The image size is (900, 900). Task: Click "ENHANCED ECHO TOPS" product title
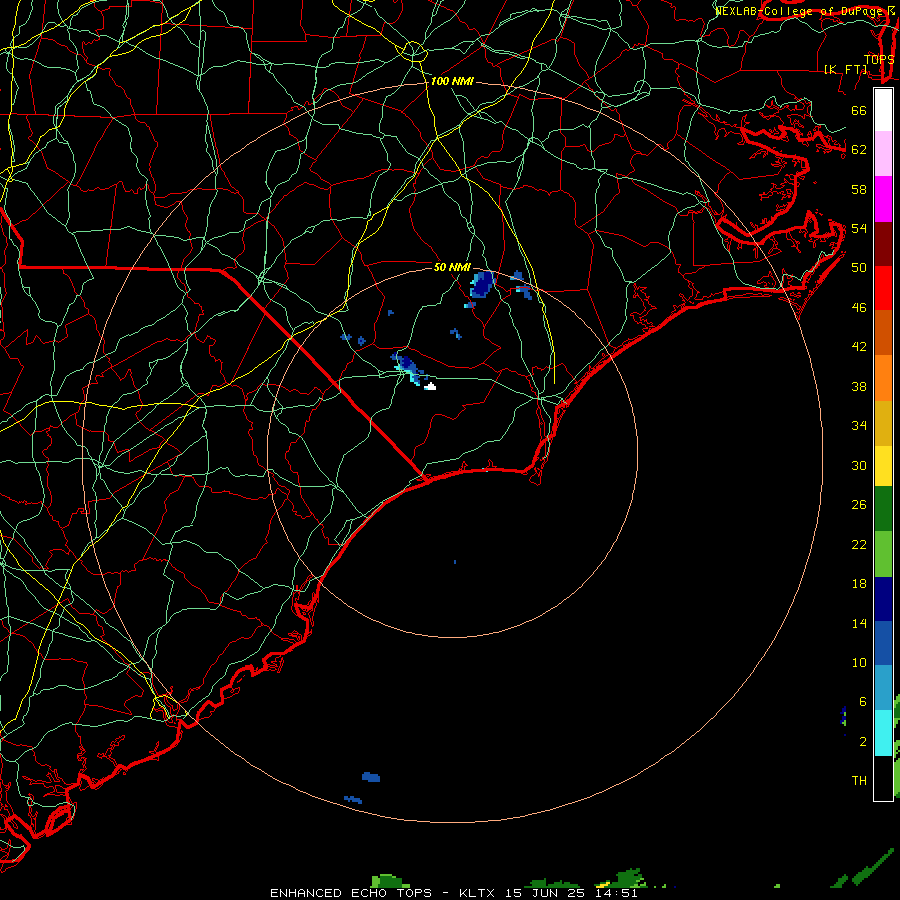351,893
